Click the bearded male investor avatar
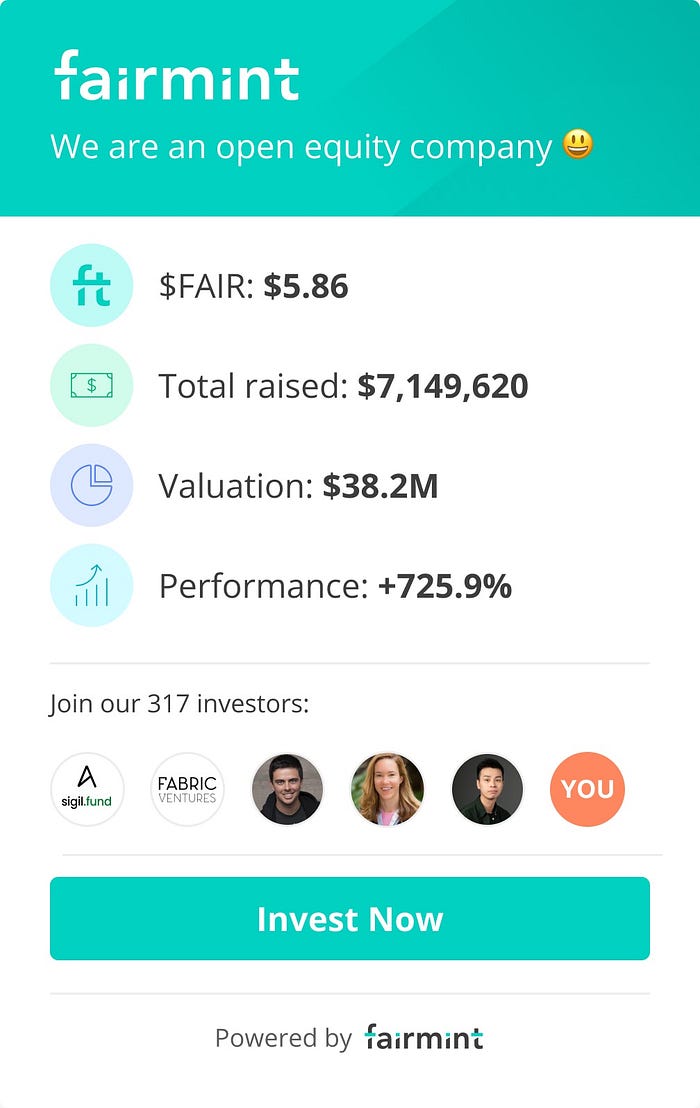The width and height of the screenshot is (700, 1108). tap(287, 789)
